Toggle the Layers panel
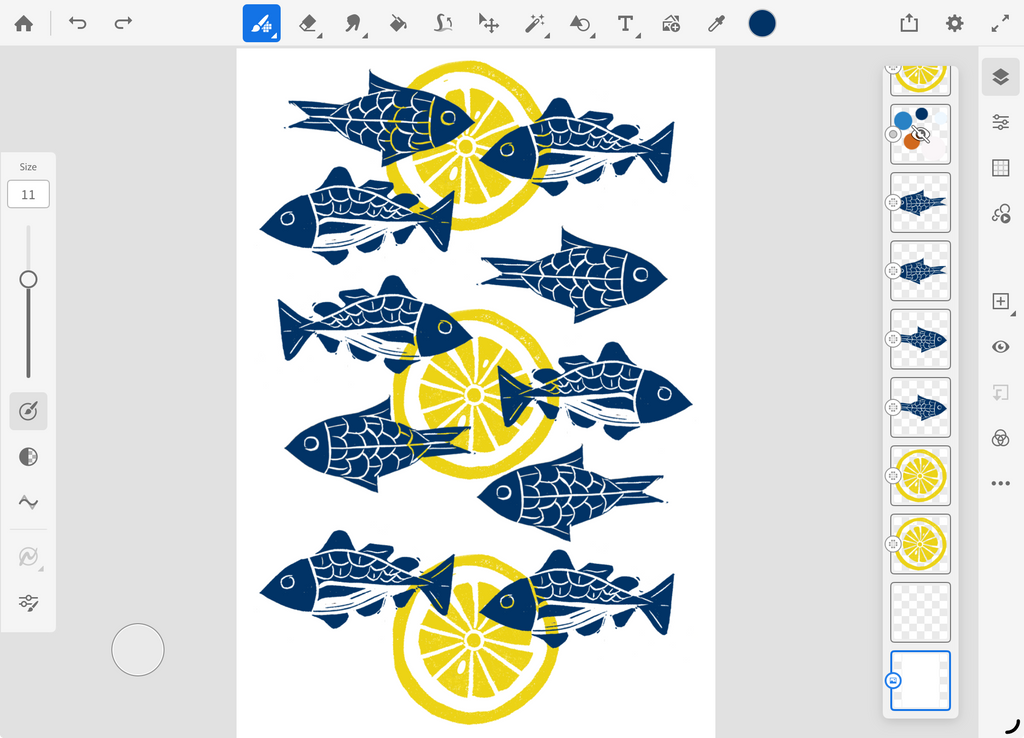Screen dimensions: 1024x738 click(1000, 76)
